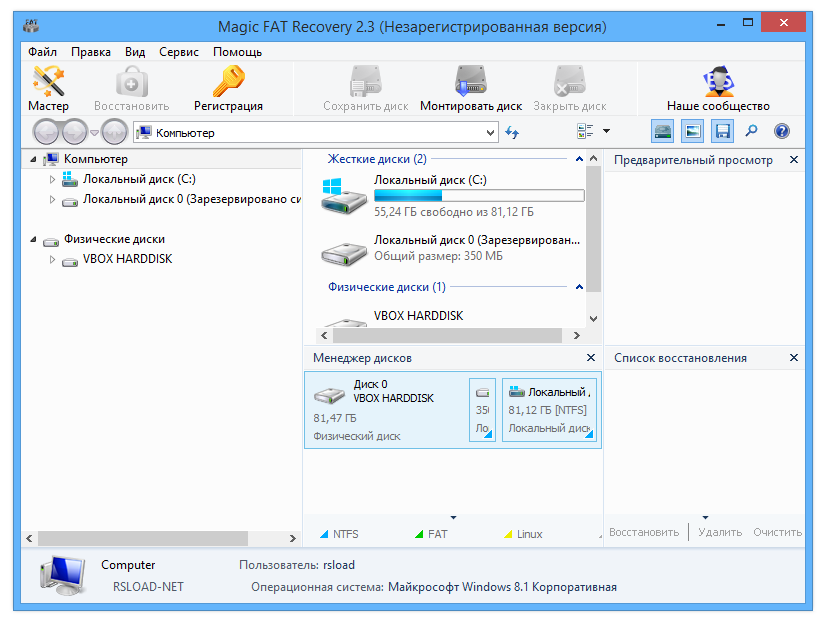
Task: Open the Сервис menu
Action: point(179,52)
